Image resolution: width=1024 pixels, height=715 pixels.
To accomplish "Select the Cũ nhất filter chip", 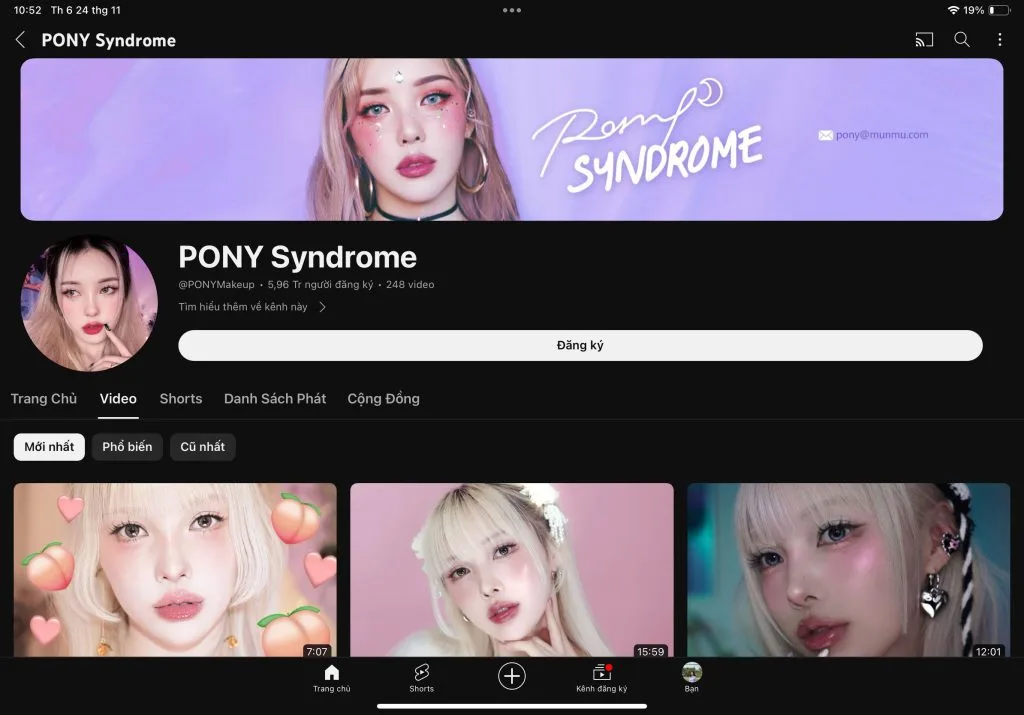I will 202,447.
